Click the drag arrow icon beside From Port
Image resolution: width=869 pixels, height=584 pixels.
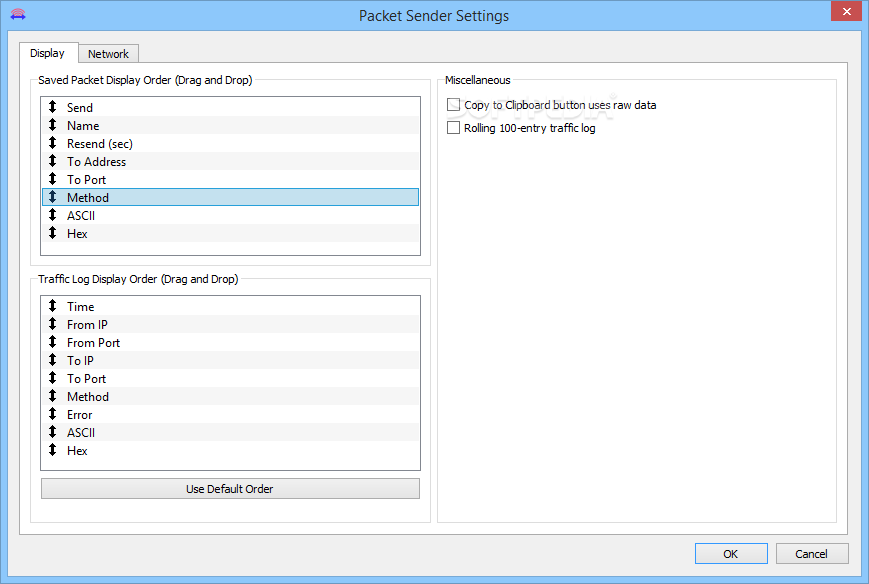(52, 341)
